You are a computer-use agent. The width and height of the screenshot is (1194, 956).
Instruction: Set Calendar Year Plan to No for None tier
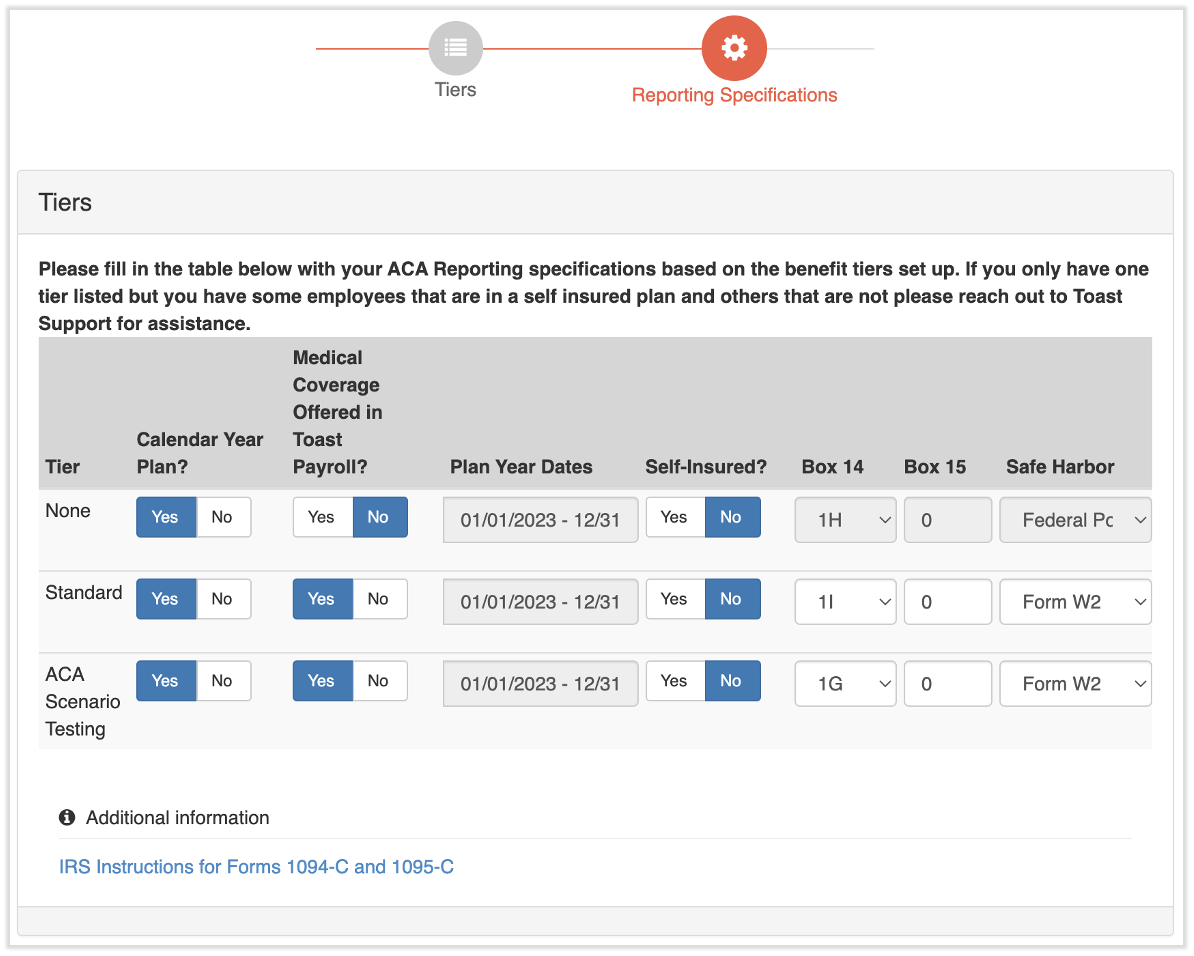(x=222, y=517)
